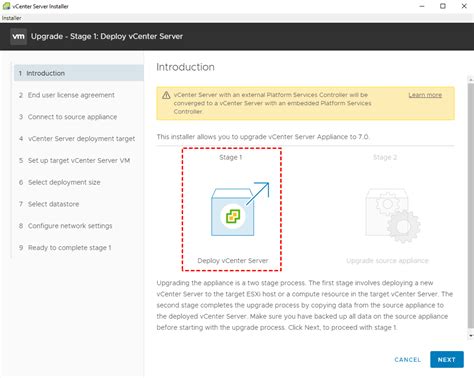Viewport: 474px width, 378px height.
Task: Click the scrollbar up arrow
Action: pyautogui.click(x=471, y=79)
